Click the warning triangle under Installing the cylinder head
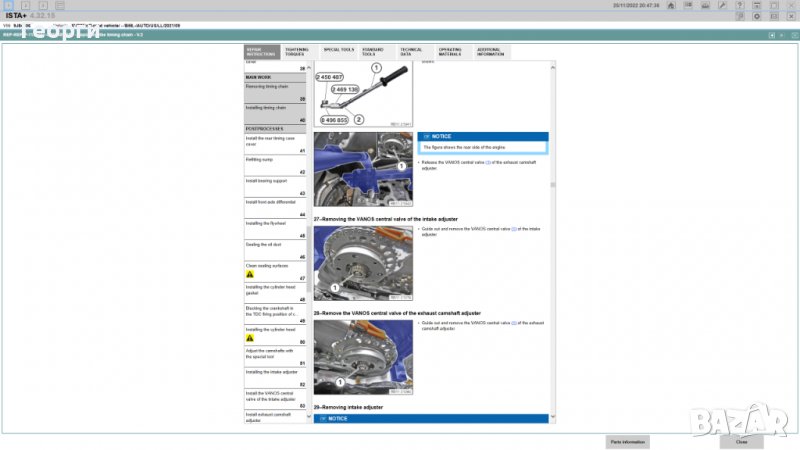Screen dimensions: 800x450 point(250,338)
